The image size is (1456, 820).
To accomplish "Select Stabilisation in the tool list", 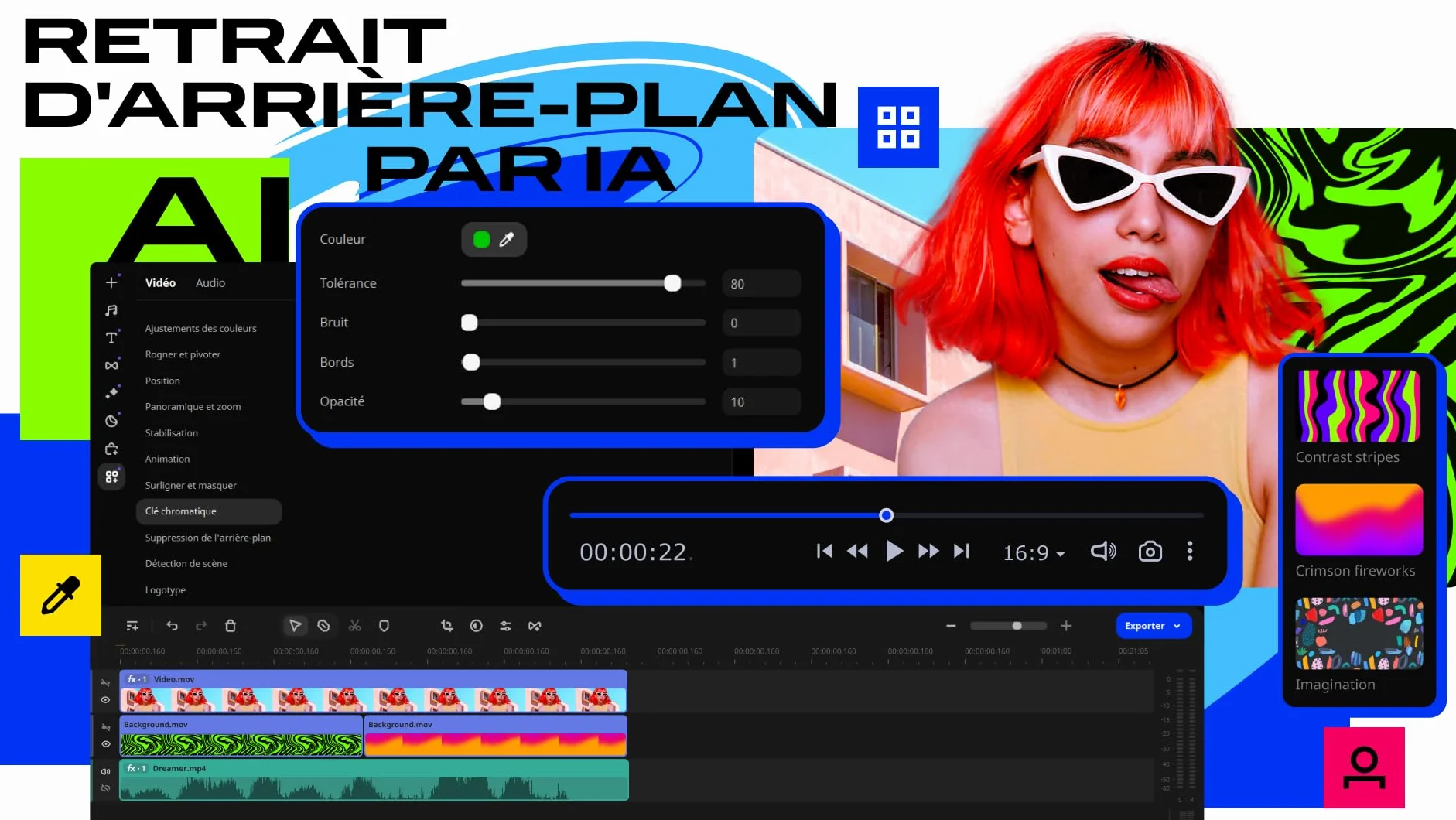I will tap(171, 433).
